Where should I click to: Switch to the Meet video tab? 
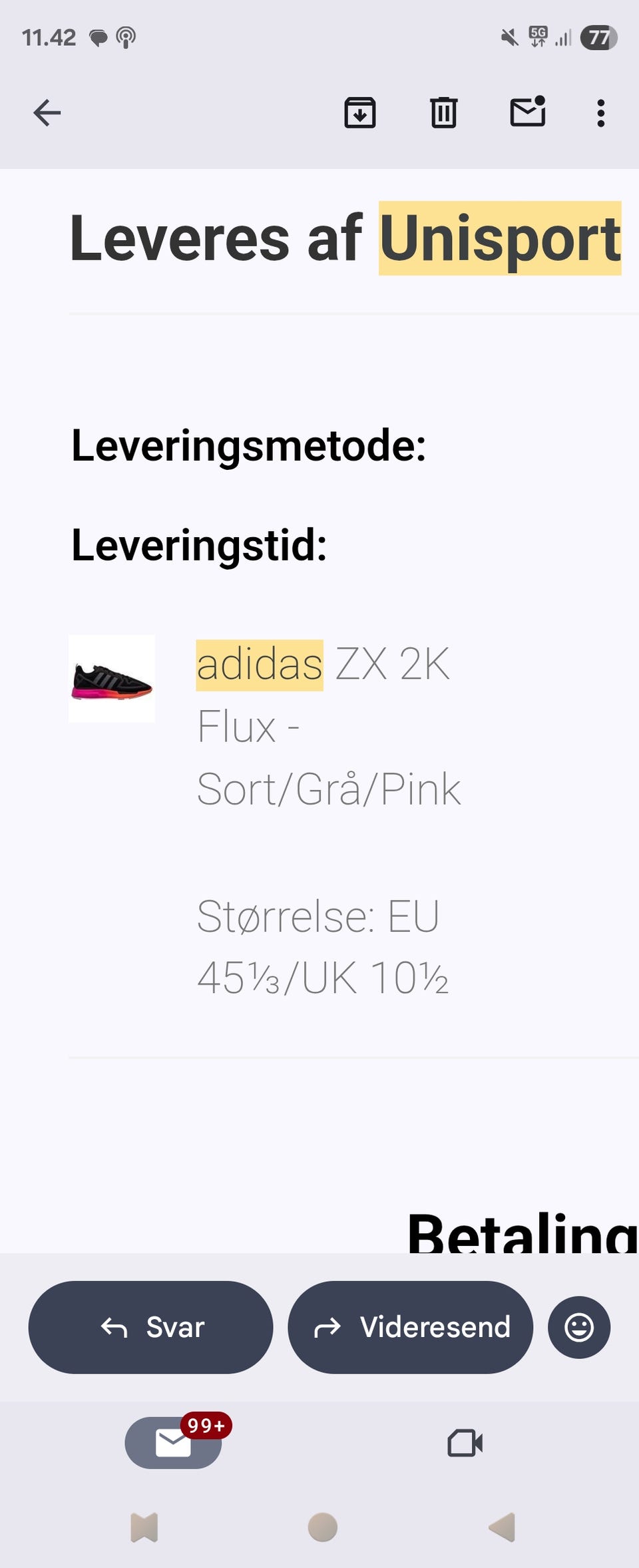[465, 1443]
